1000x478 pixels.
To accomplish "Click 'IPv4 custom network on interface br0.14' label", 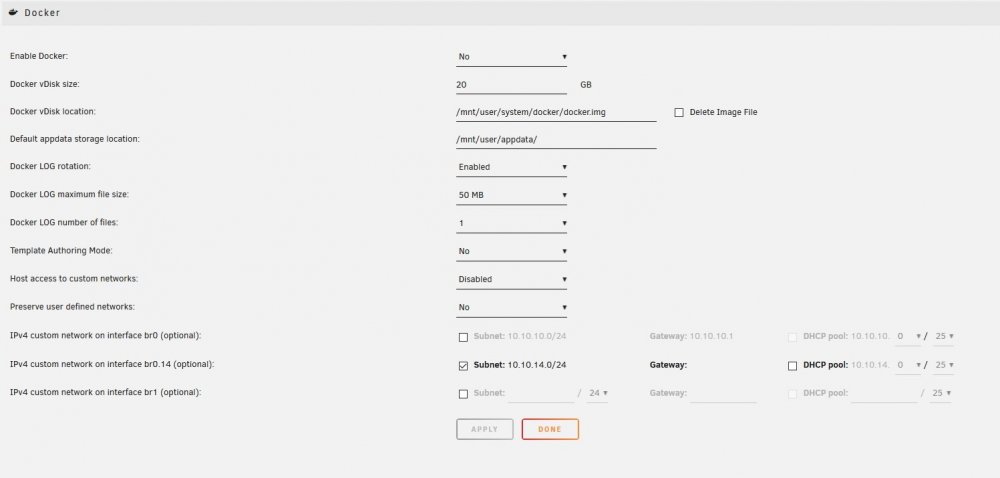I will click(x=112, y=365).
